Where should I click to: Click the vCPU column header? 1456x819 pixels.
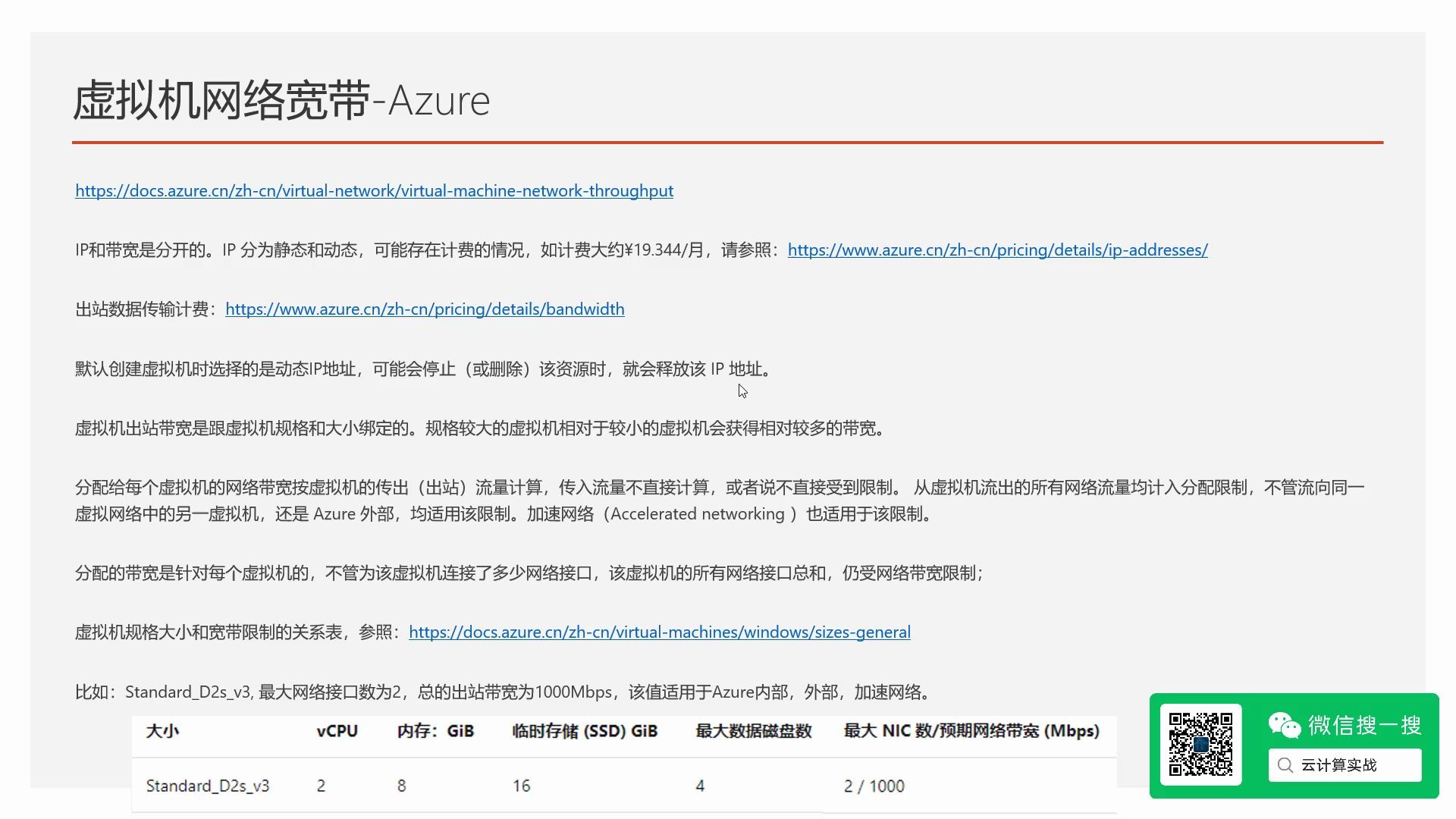[337, 731]
